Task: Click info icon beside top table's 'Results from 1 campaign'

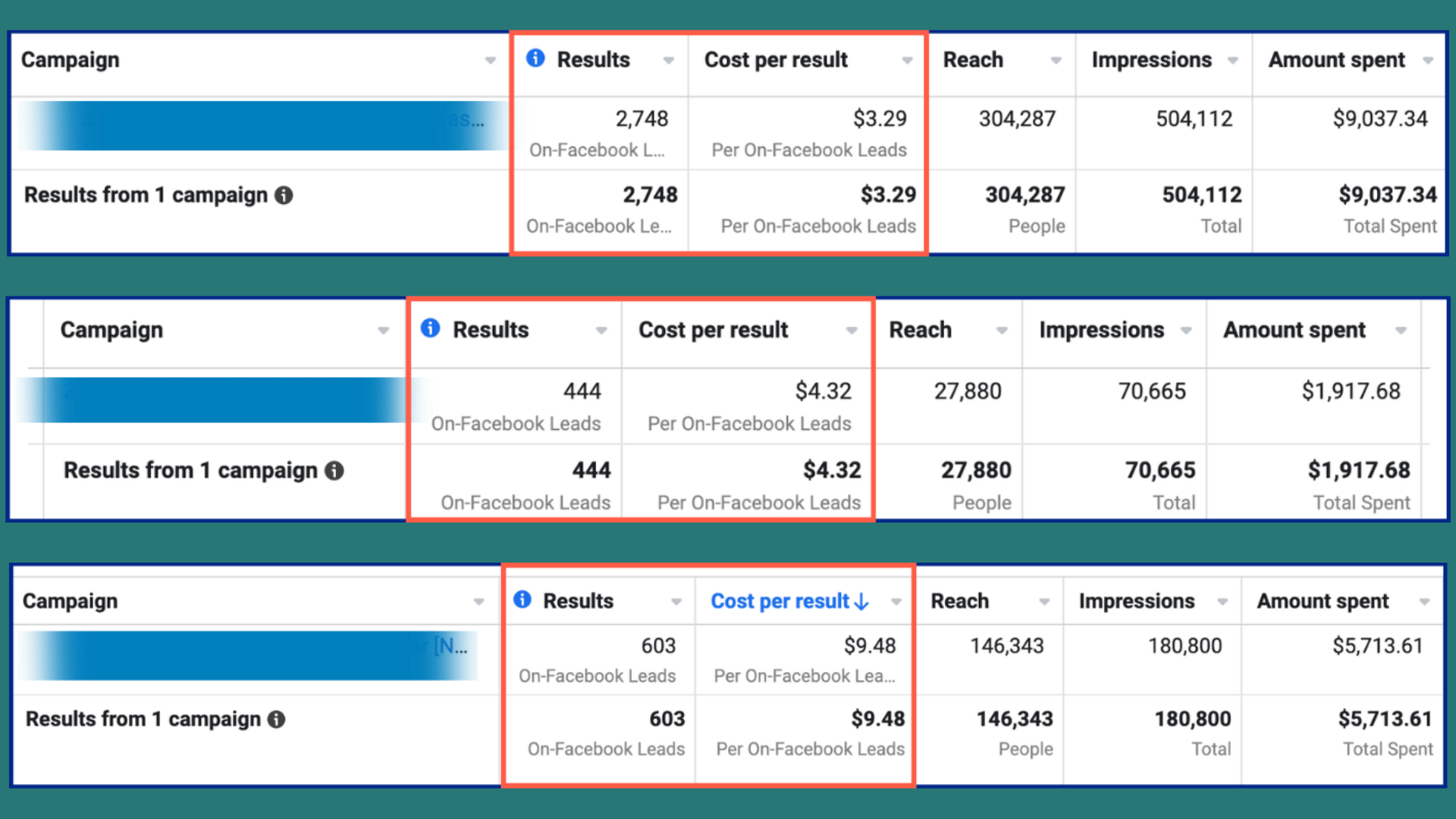Action: point(284,196)
